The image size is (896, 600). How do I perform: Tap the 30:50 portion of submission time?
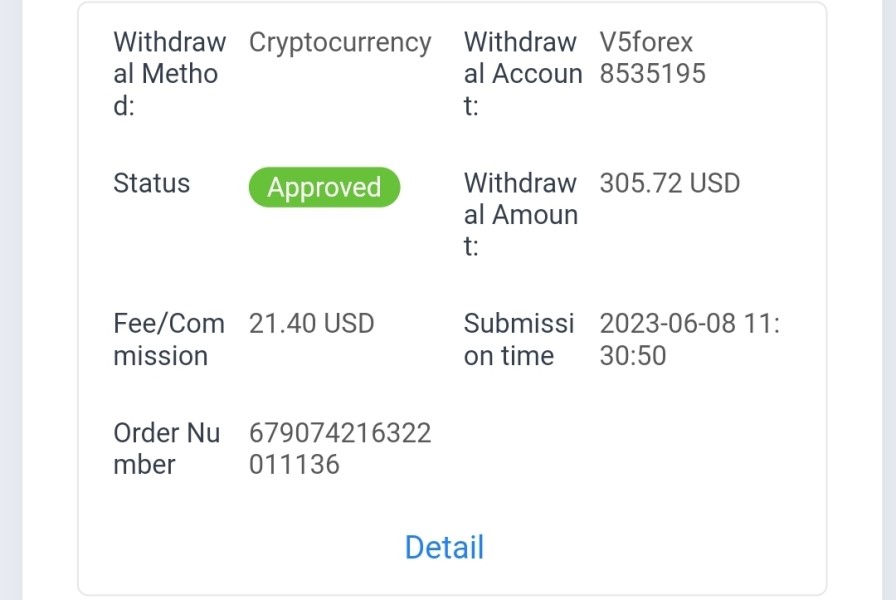(x=633, y=356)
